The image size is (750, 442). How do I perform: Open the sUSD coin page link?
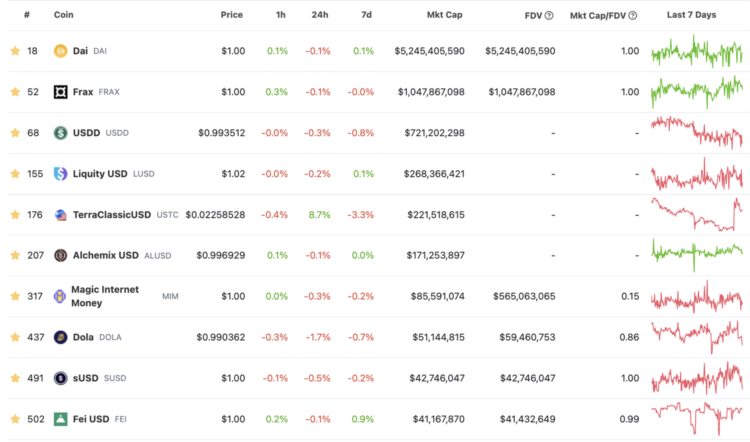[86, 378]
